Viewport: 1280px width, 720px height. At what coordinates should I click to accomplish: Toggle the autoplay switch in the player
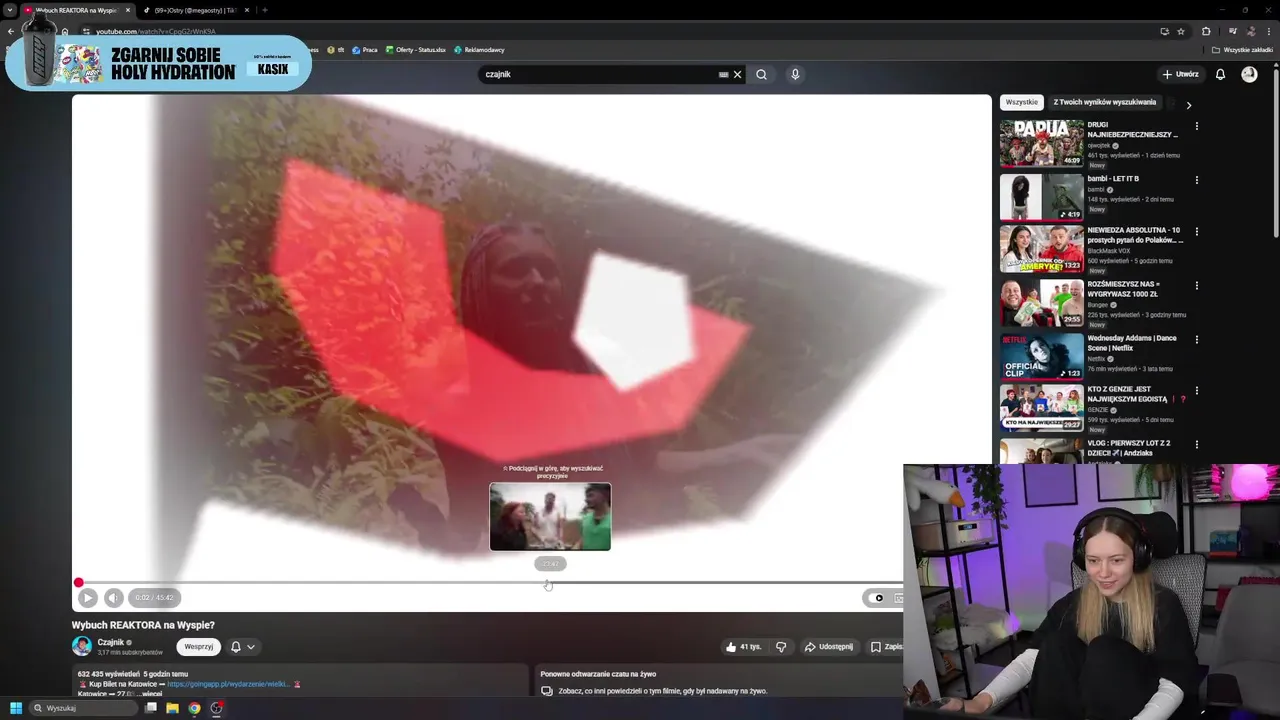(877, 598)
